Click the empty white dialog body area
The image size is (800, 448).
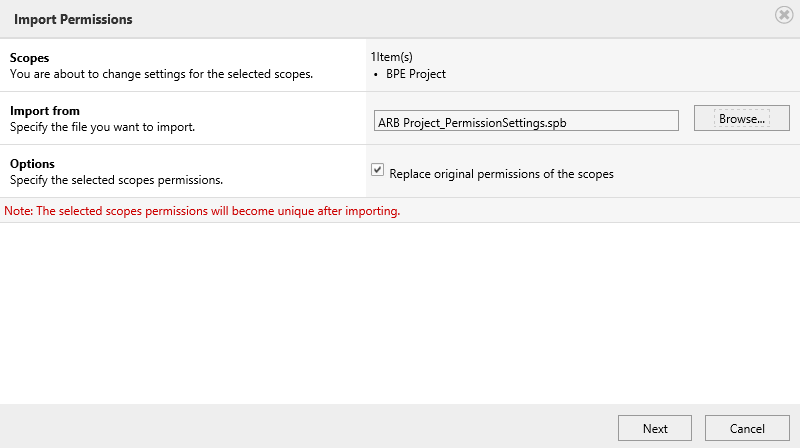click(x=400, y=313)
